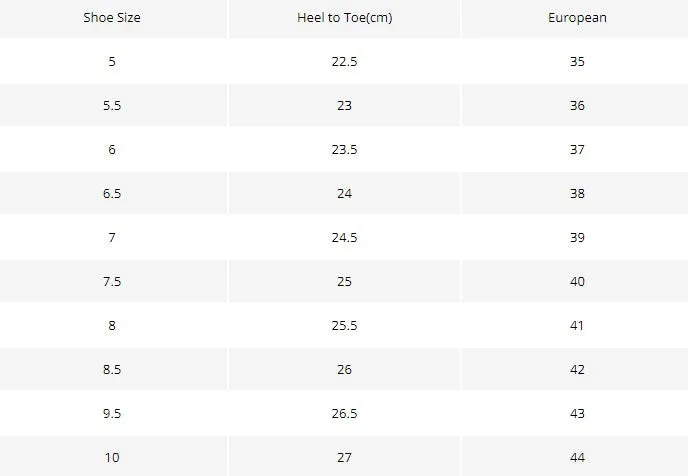Select the 23.5 cm cell
Screen dimensions: 688x476
(x=344, y=150)
